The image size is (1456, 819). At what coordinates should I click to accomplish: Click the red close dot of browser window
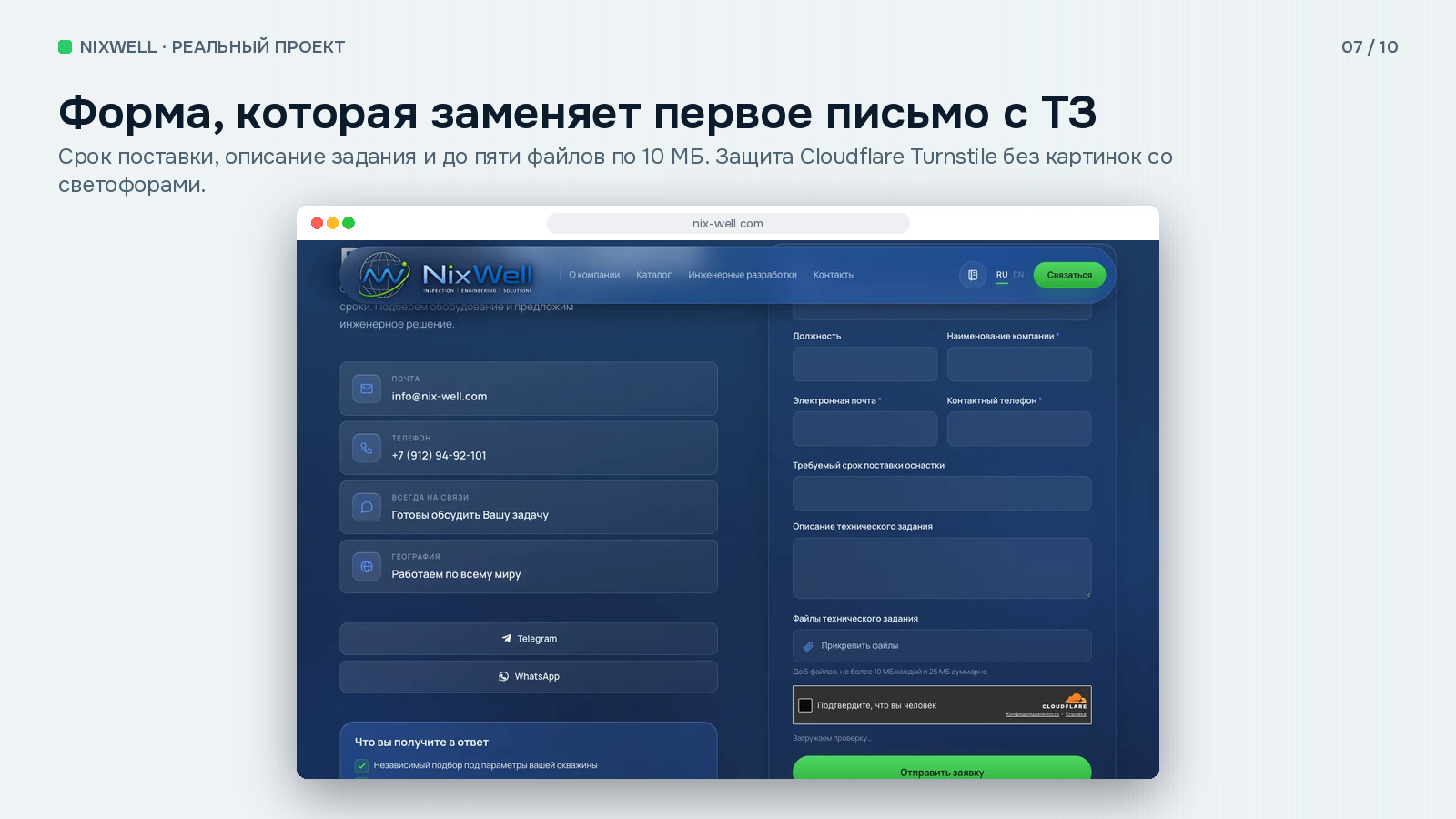pyautogui.click(x=317, y=223)
